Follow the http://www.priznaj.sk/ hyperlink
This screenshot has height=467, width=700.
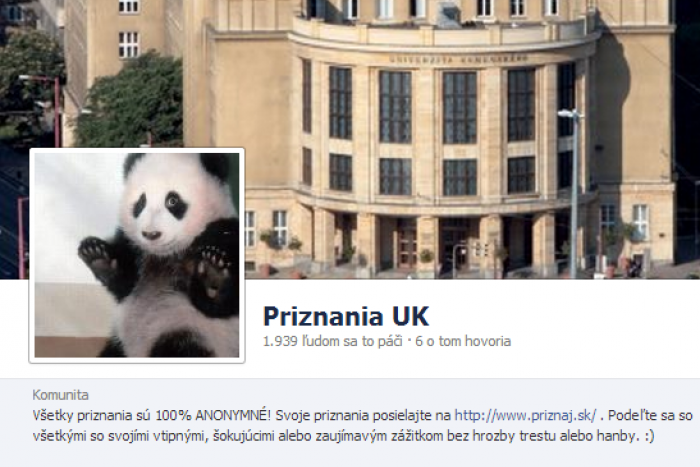(525, 416)
